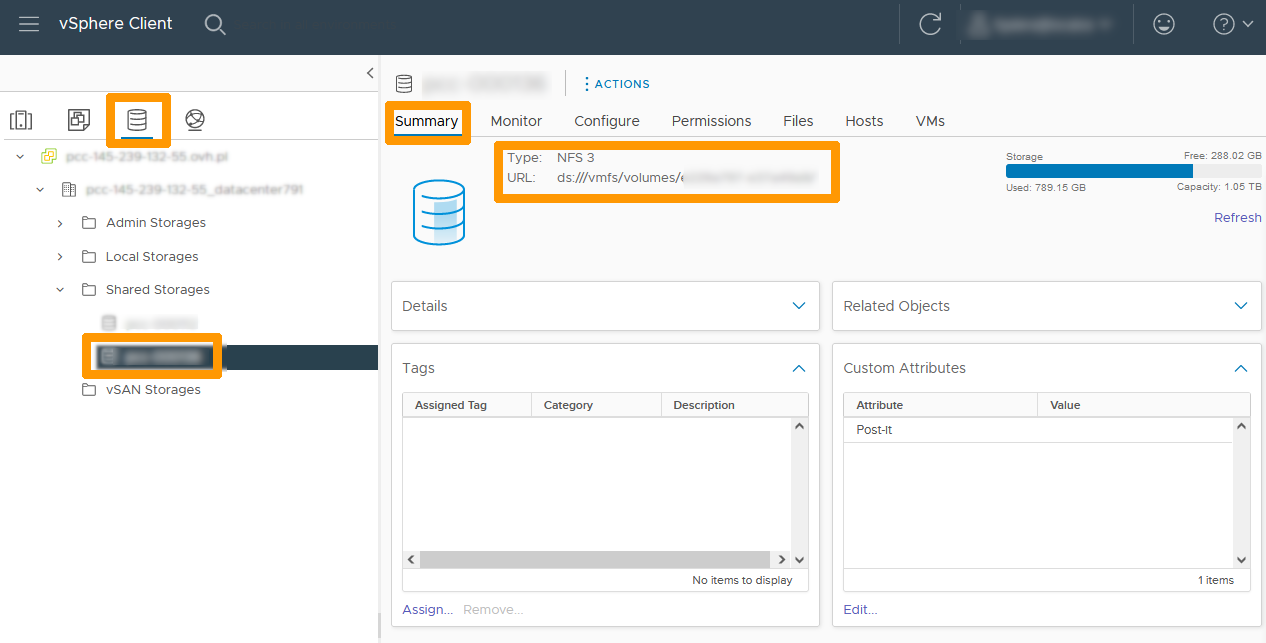Open the hamburger navigation menu
The width and height of the screenshot is (1266, 643).
pyautogui.click(x=29, y=24)
